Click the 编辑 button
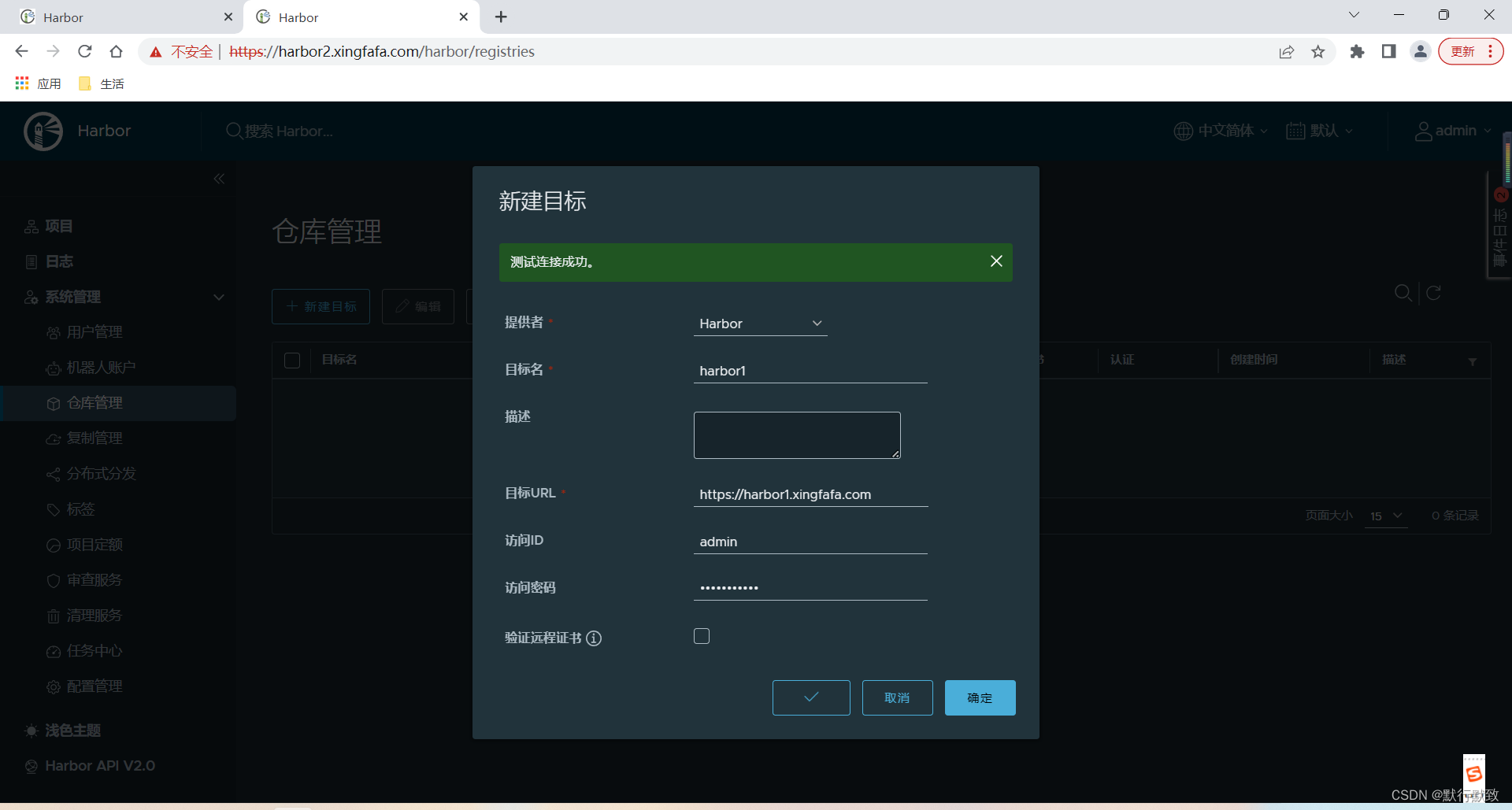Viewport: 1512px width, 810px height. point(418,306)
